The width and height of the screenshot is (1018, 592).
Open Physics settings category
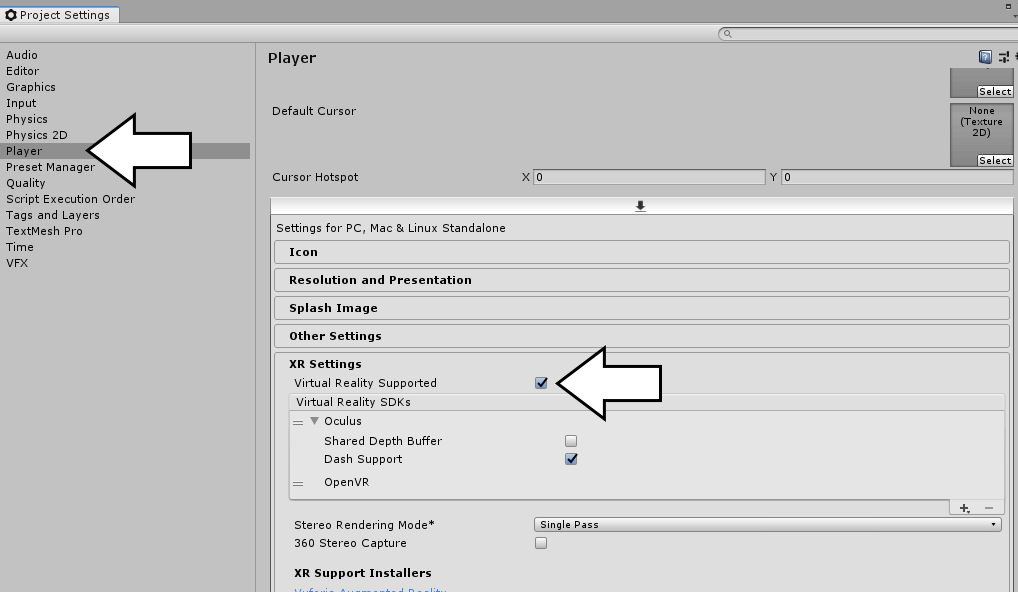pyautogui.click(x=27, y=119)
